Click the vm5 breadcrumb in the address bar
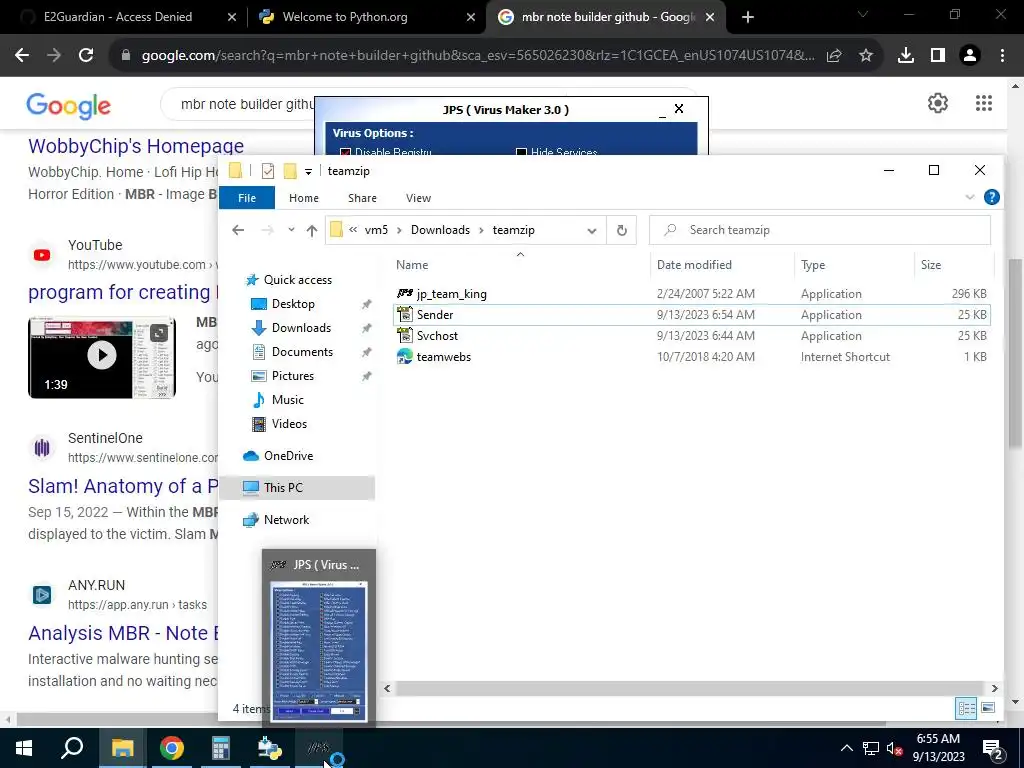1024x768 pixels. point(376,230)
